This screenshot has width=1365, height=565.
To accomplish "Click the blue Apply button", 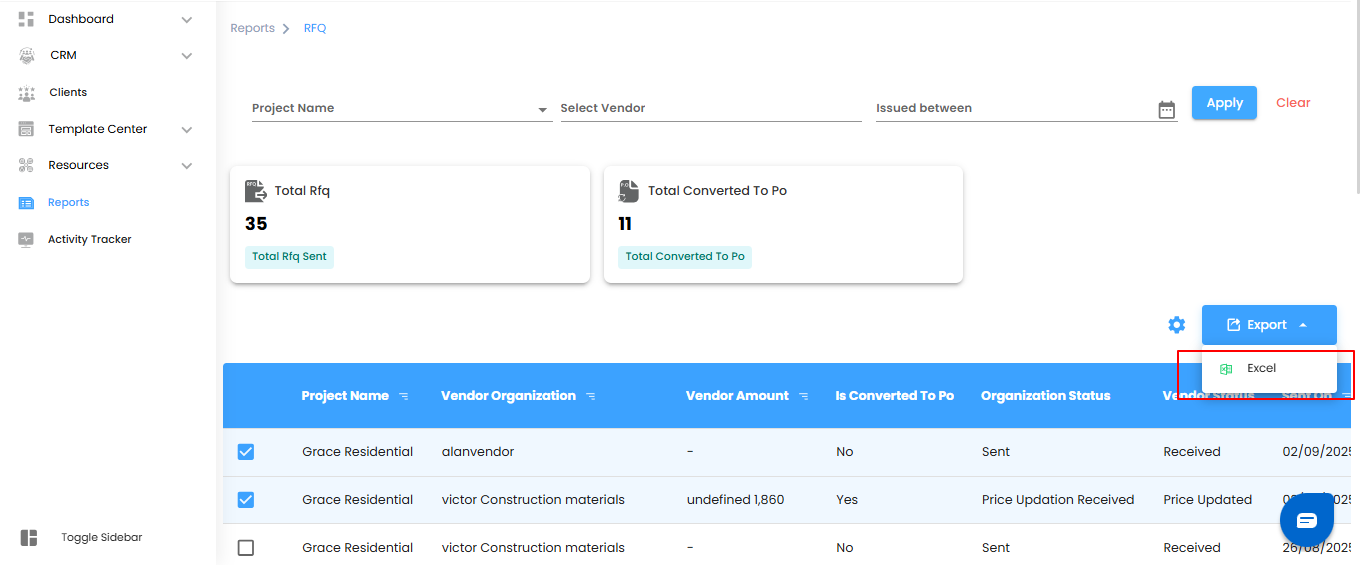I will 1224,103.
